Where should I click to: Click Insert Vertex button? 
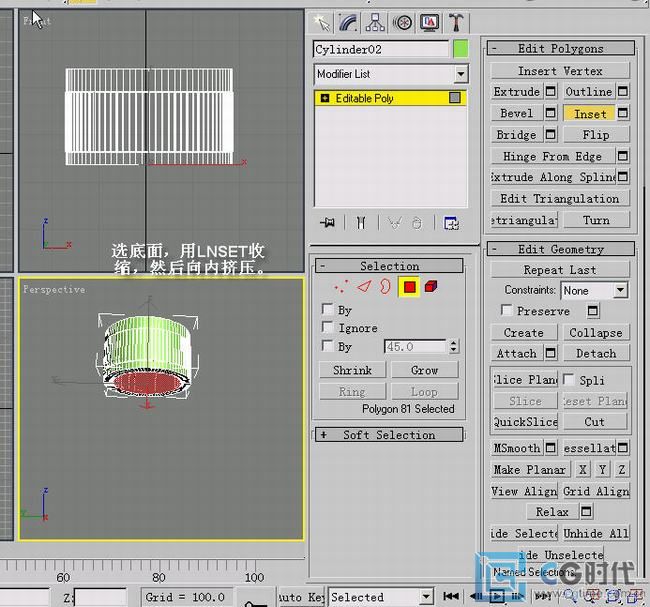point(560,71)
